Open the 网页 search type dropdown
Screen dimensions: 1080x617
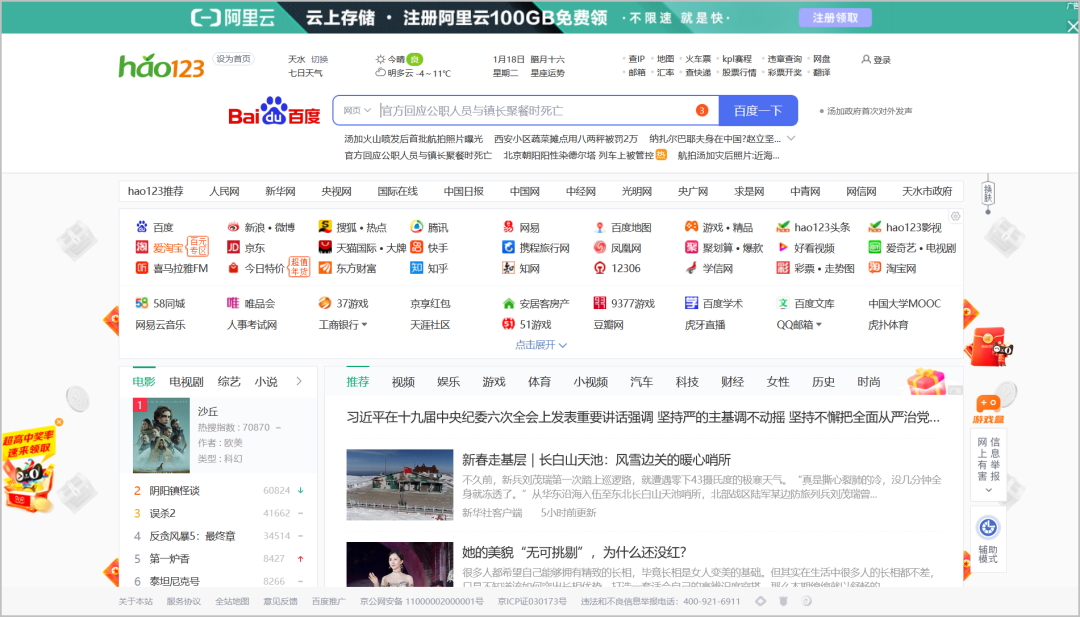click(357, 110)
